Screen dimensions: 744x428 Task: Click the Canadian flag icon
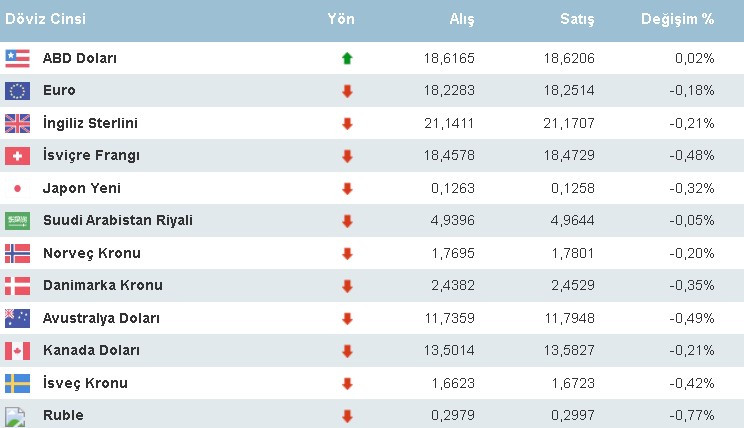pyautogui.click(x=17, y=351)
